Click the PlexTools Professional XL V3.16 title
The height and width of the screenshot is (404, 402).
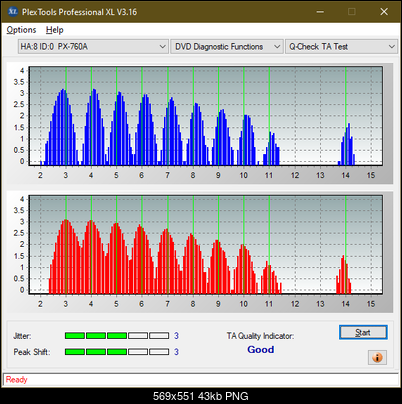click(x=79, y=12)
